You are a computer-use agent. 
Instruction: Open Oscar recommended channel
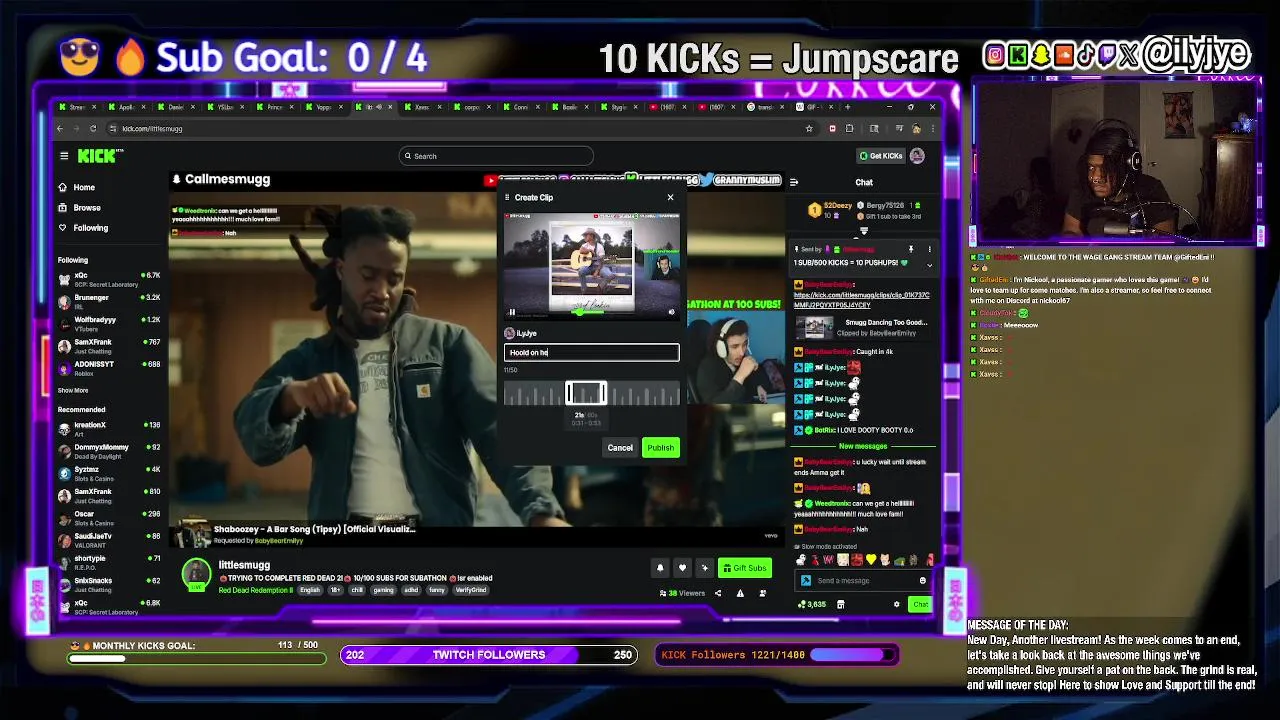(108, 517)
